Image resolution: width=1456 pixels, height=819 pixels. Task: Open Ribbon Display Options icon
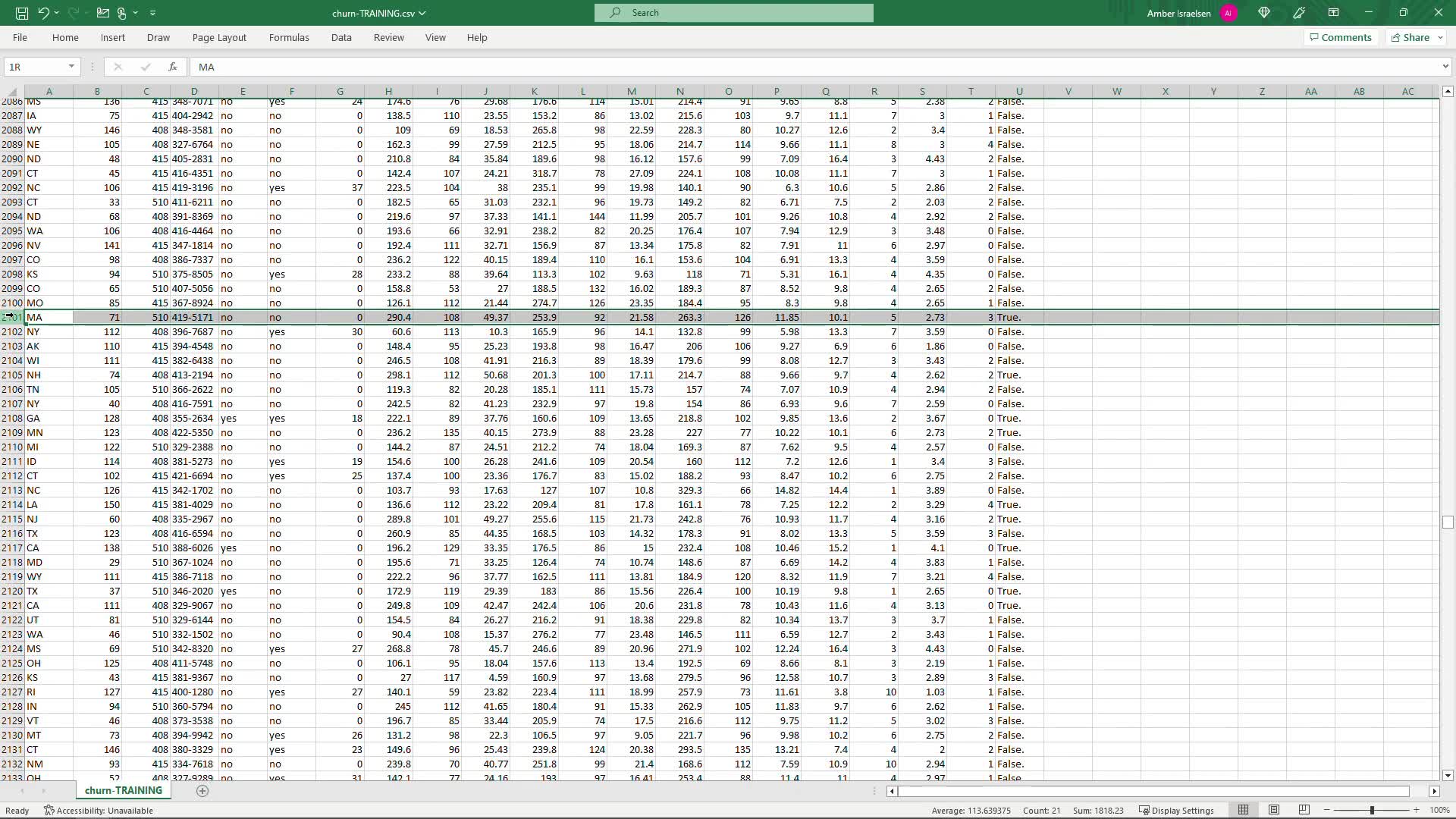[1333, 13]
